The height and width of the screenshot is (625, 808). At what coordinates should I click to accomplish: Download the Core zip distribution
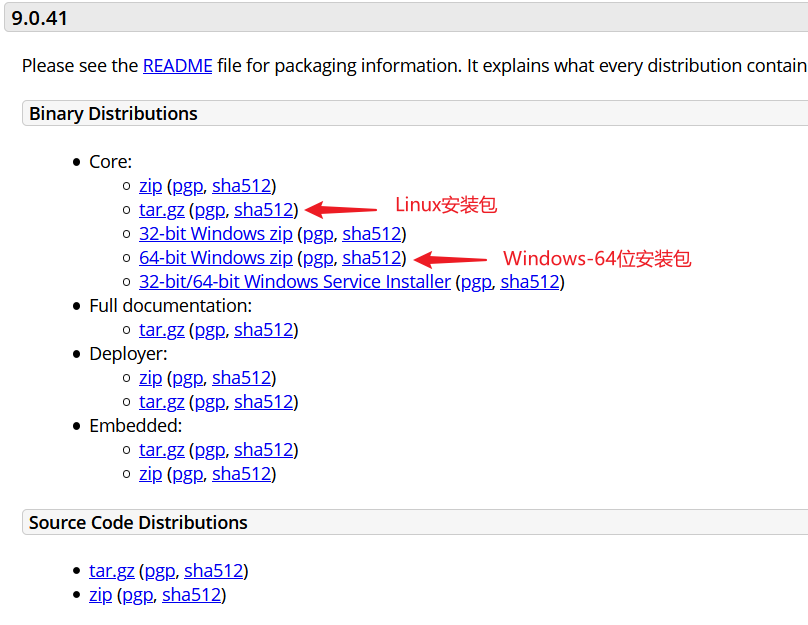pyautogui.click(x=150, y=186)
